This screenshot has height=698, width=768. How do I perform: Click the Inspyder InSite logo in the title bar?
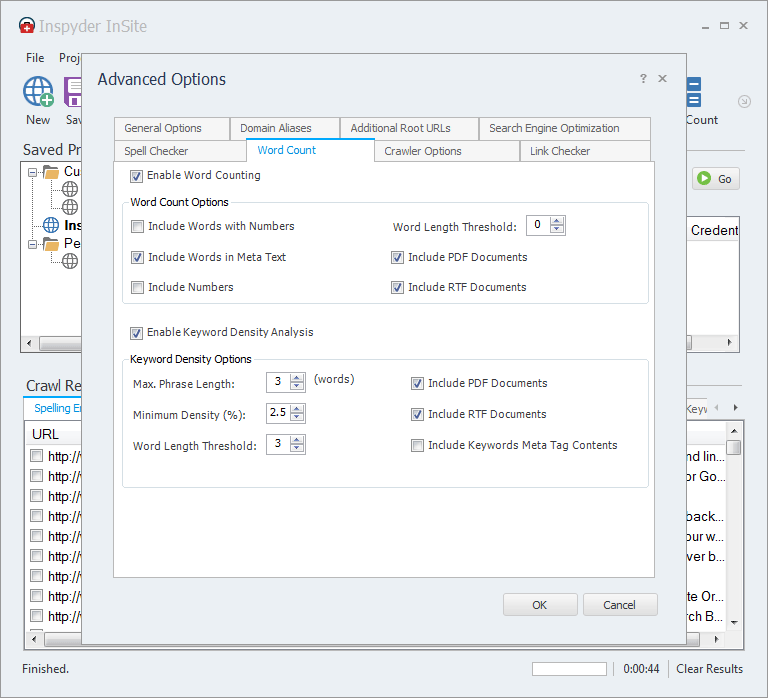(27, 25)
